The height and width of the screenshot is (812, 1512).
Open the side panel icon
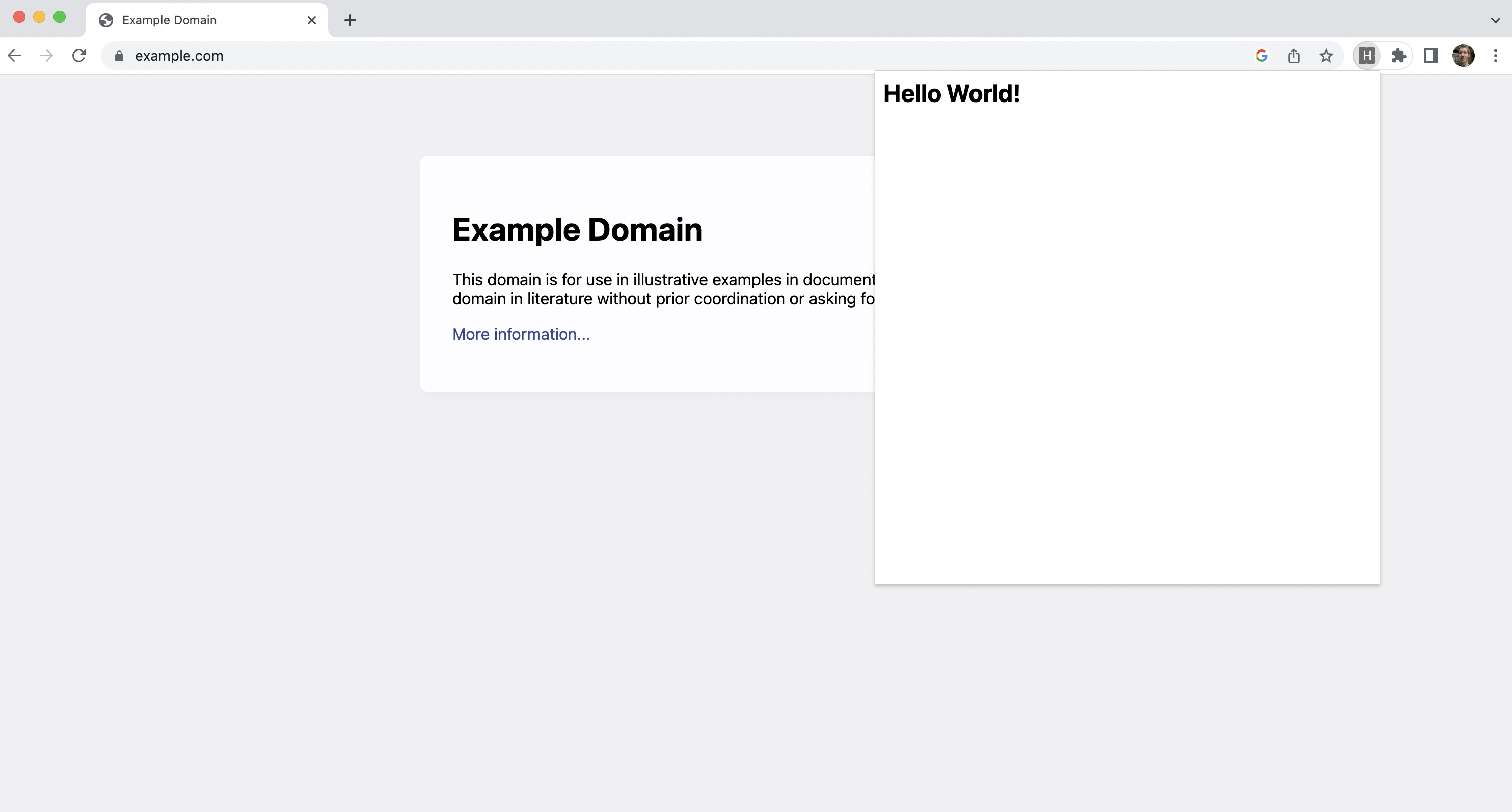[1431, 55]
